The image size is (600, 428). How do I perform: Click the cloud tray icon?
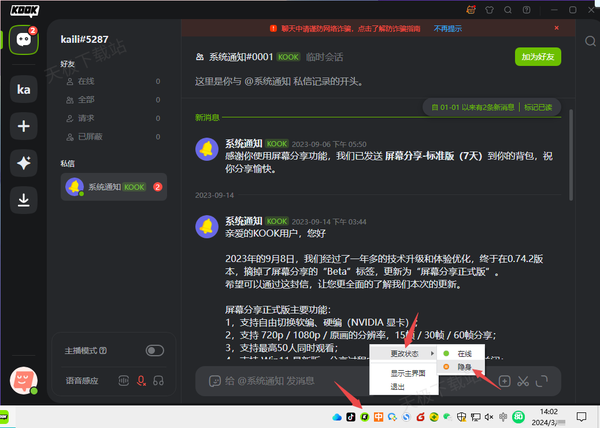click(x=337, y=417)
